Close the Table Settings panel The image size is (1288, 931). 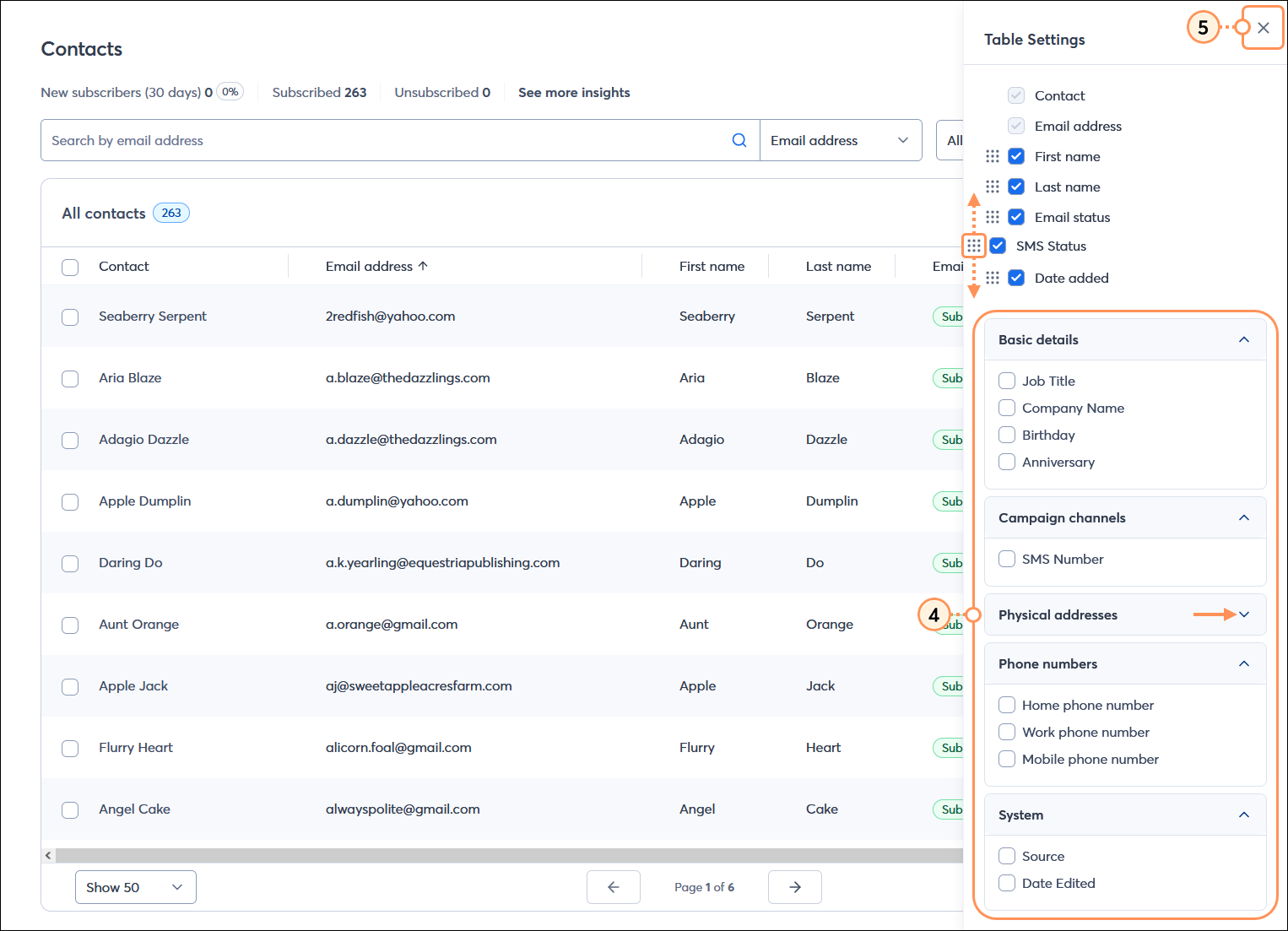pyautogui.click(x=1263, y=28)
